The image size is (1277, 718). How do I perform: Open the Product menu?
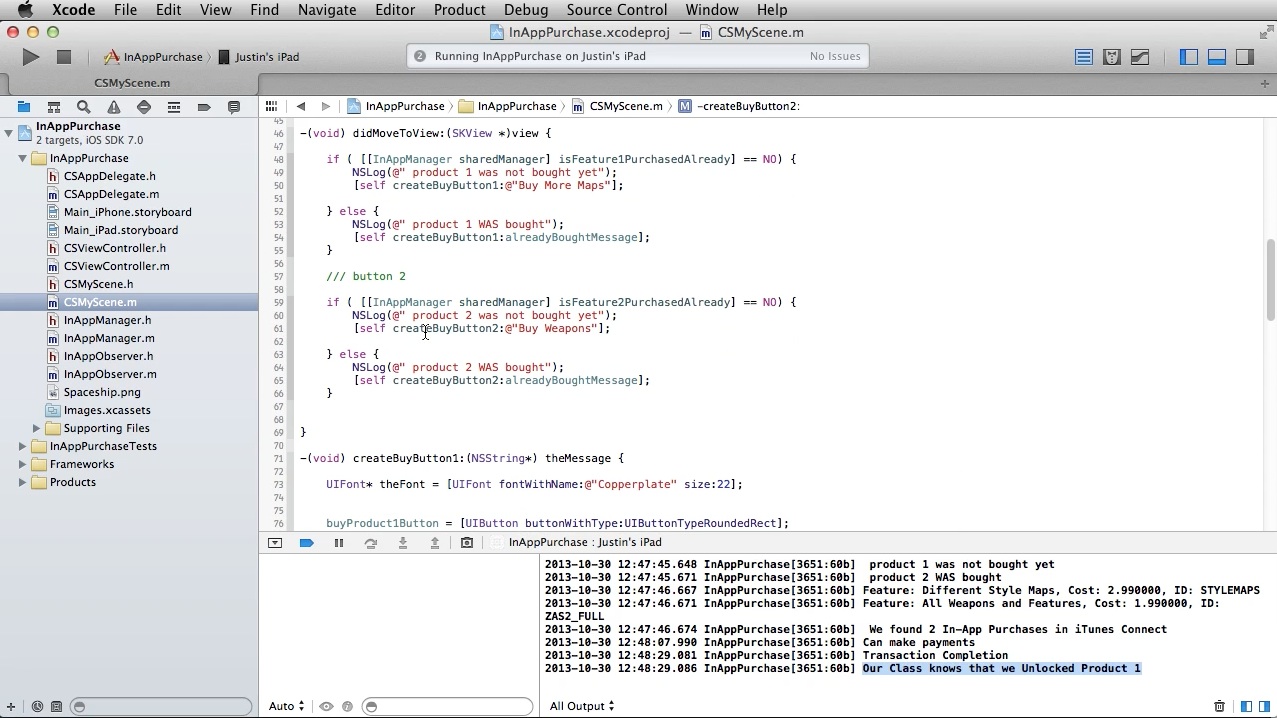pyautogui.click(x=460, y=10)
